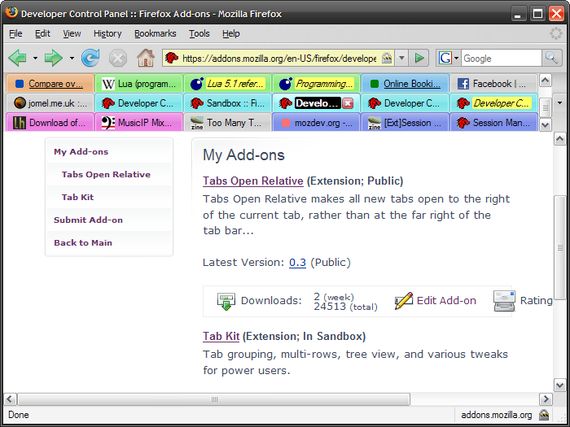Screen dimensions: 570x427
Task: Open the Bookmarks menu
Action: (155, 34)
